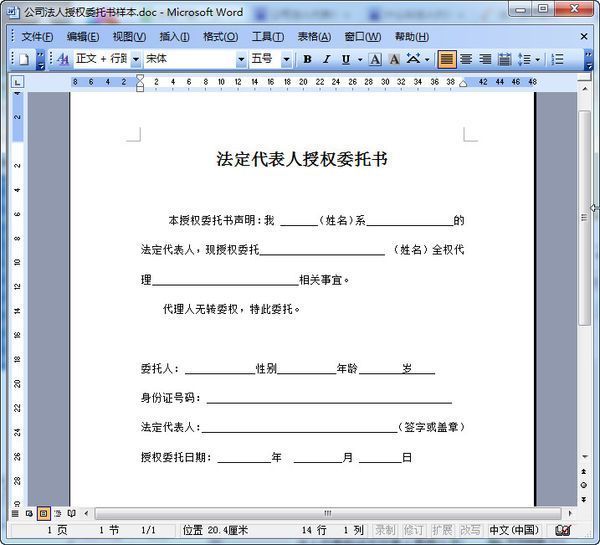Select the Print Layout view button

43,514
